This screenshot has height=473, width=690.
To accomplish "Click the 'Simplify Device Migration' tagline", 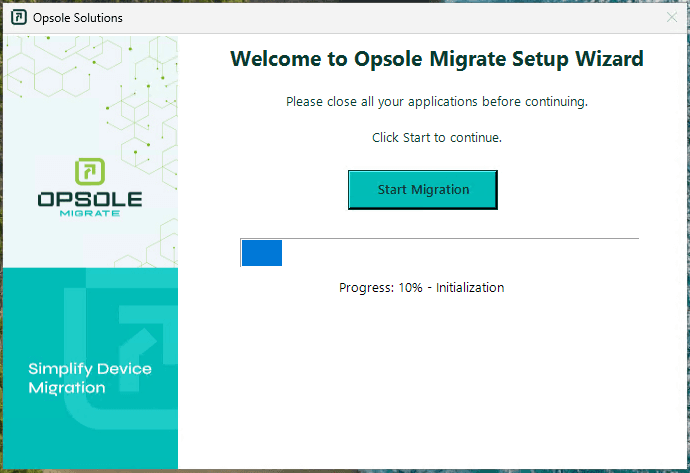I will [90, 378].
